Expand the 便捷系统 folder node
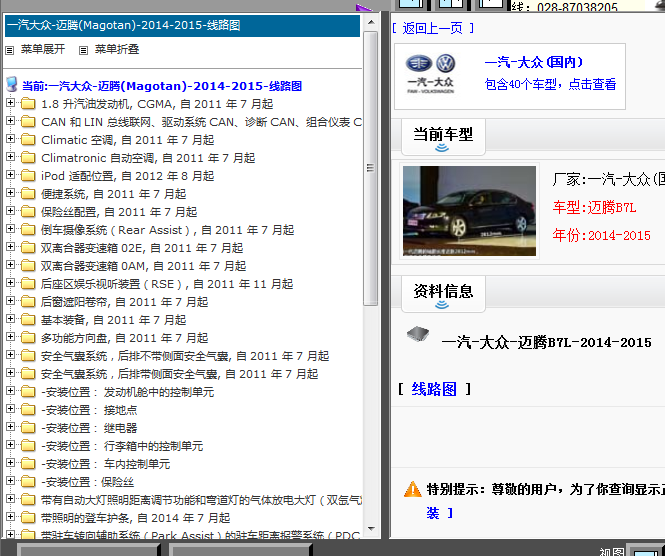 [11, 193]
